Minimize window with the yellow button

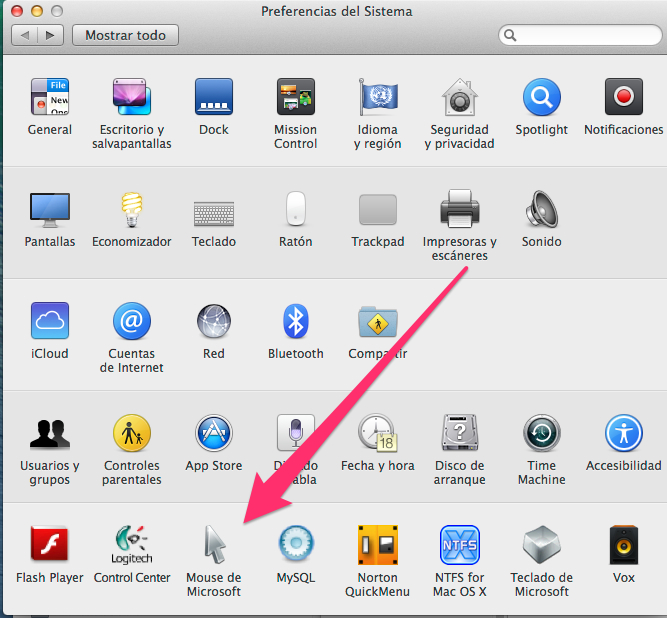(x=37, y=11)
